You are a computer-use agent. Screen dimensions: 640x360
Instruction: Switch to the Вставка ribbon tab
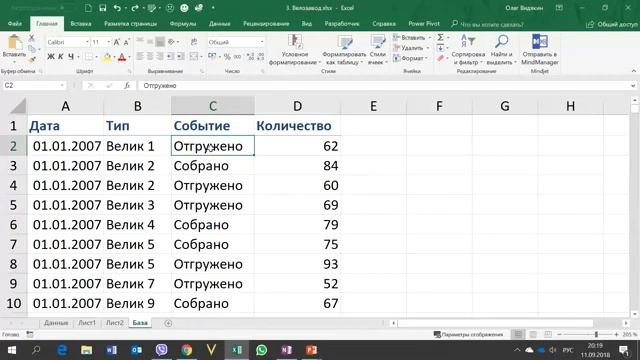81,24
